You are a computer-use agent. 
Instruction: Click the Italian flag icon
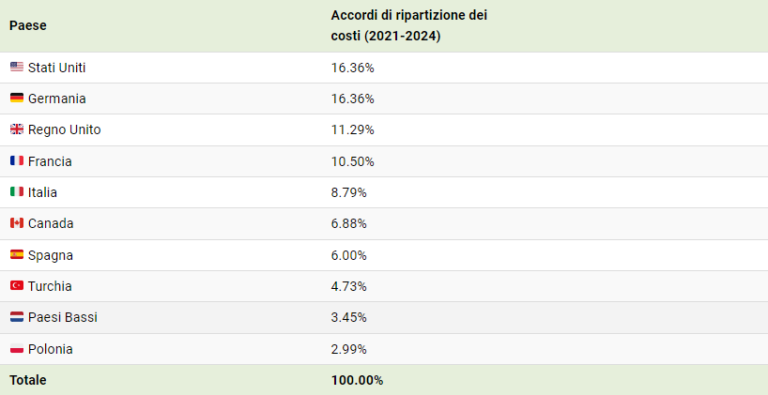pos(17,192)
